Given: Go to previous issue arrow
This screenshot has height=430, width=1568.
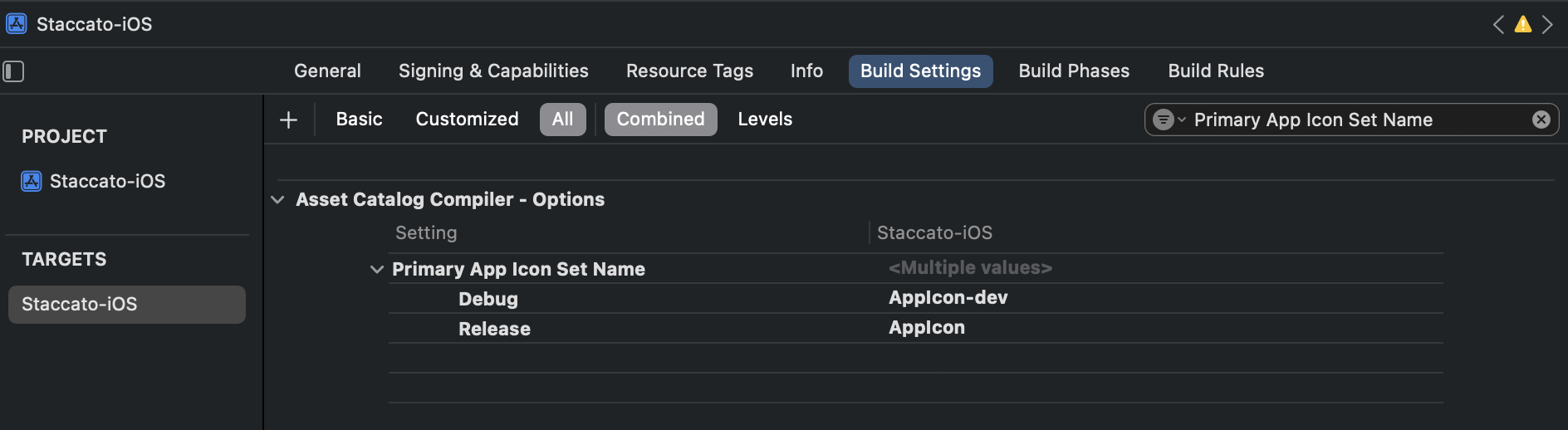Looking at the screenshot, I should coord(1498,24).
